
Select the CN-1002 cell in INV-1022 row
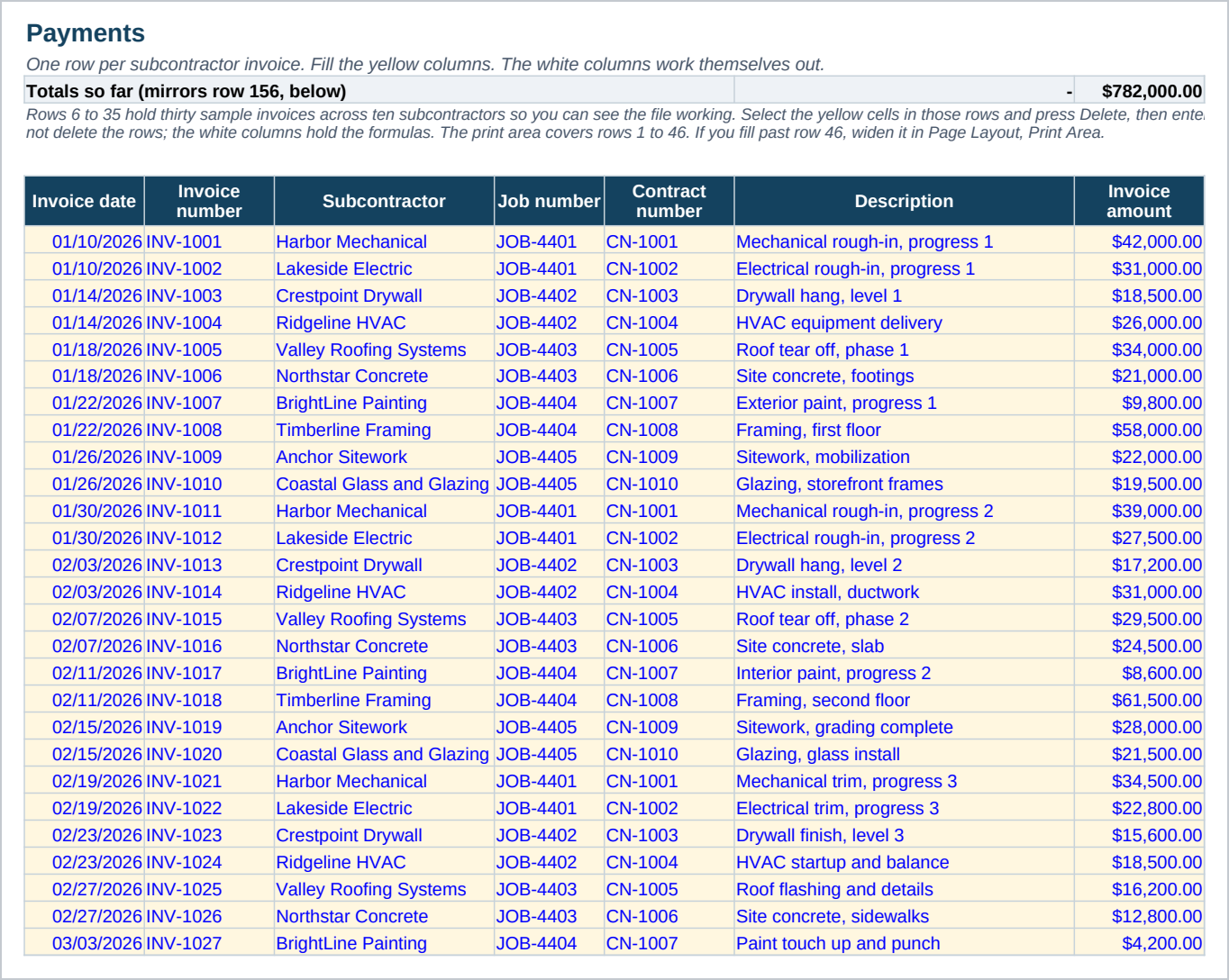point(669,808)
